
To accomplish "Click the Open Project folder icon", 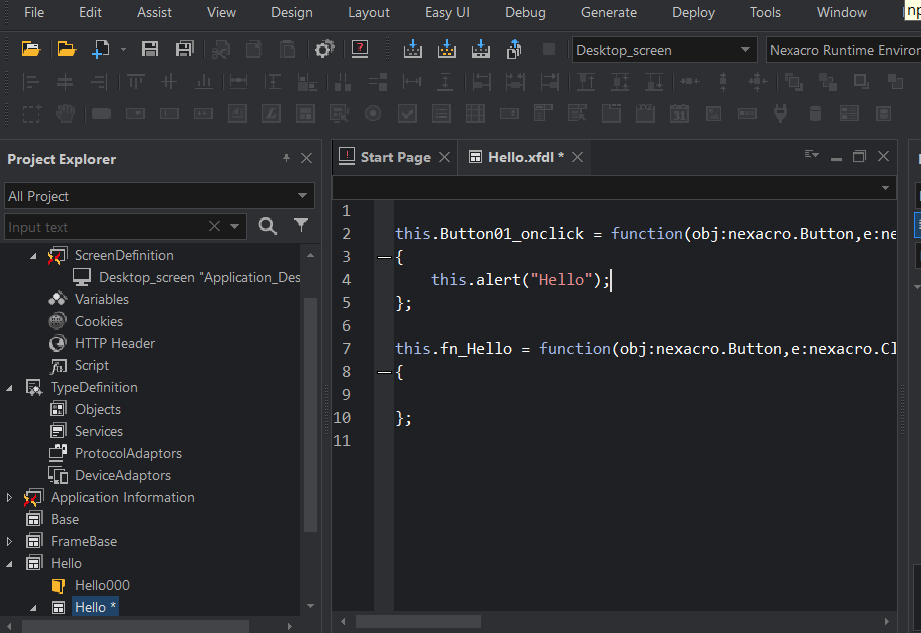I will pyautogui.click(x=66, y=49).
